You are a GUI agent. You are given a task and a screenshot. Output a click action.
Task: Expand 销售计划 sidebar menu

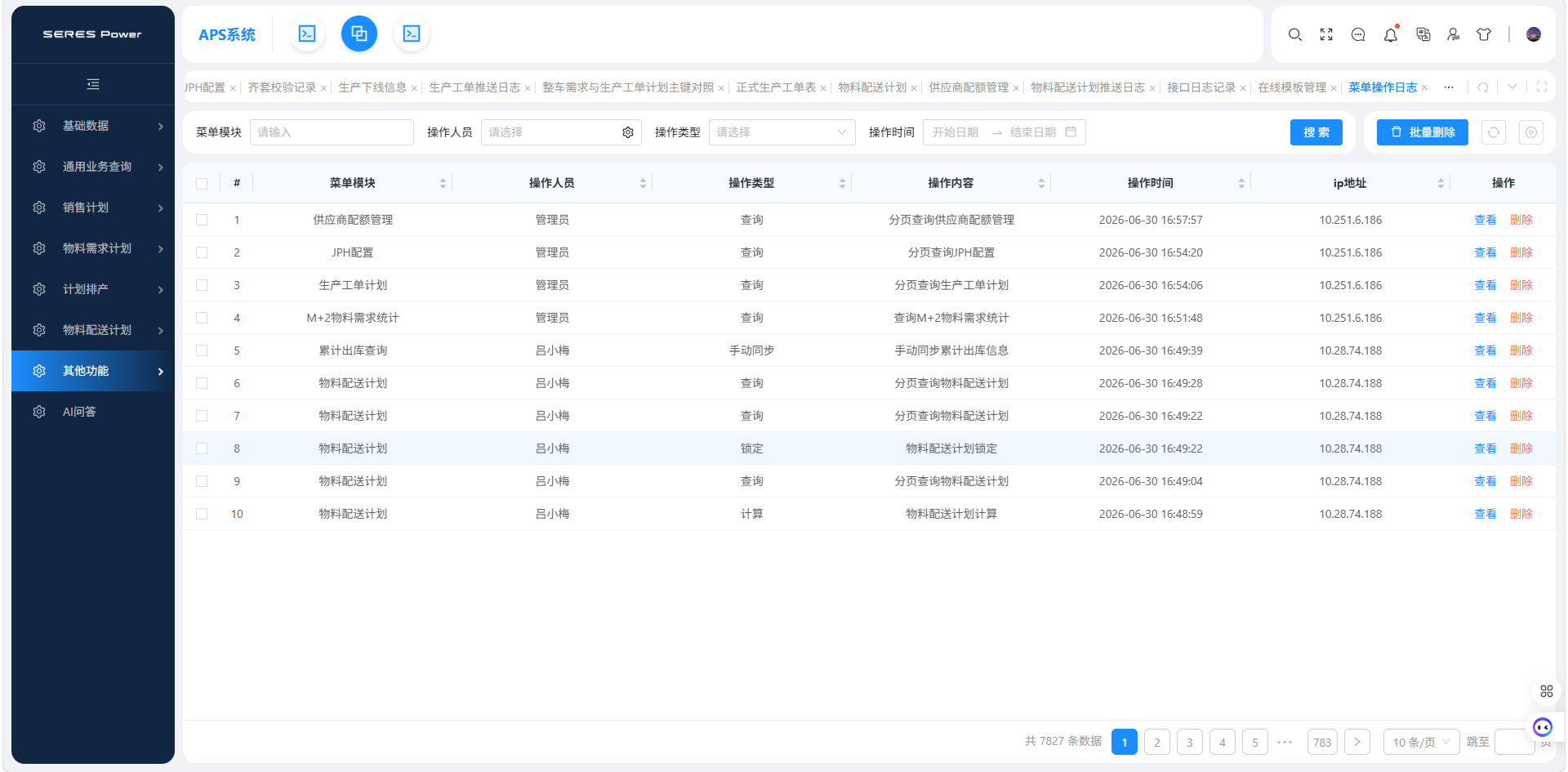(x=93, y=208)
